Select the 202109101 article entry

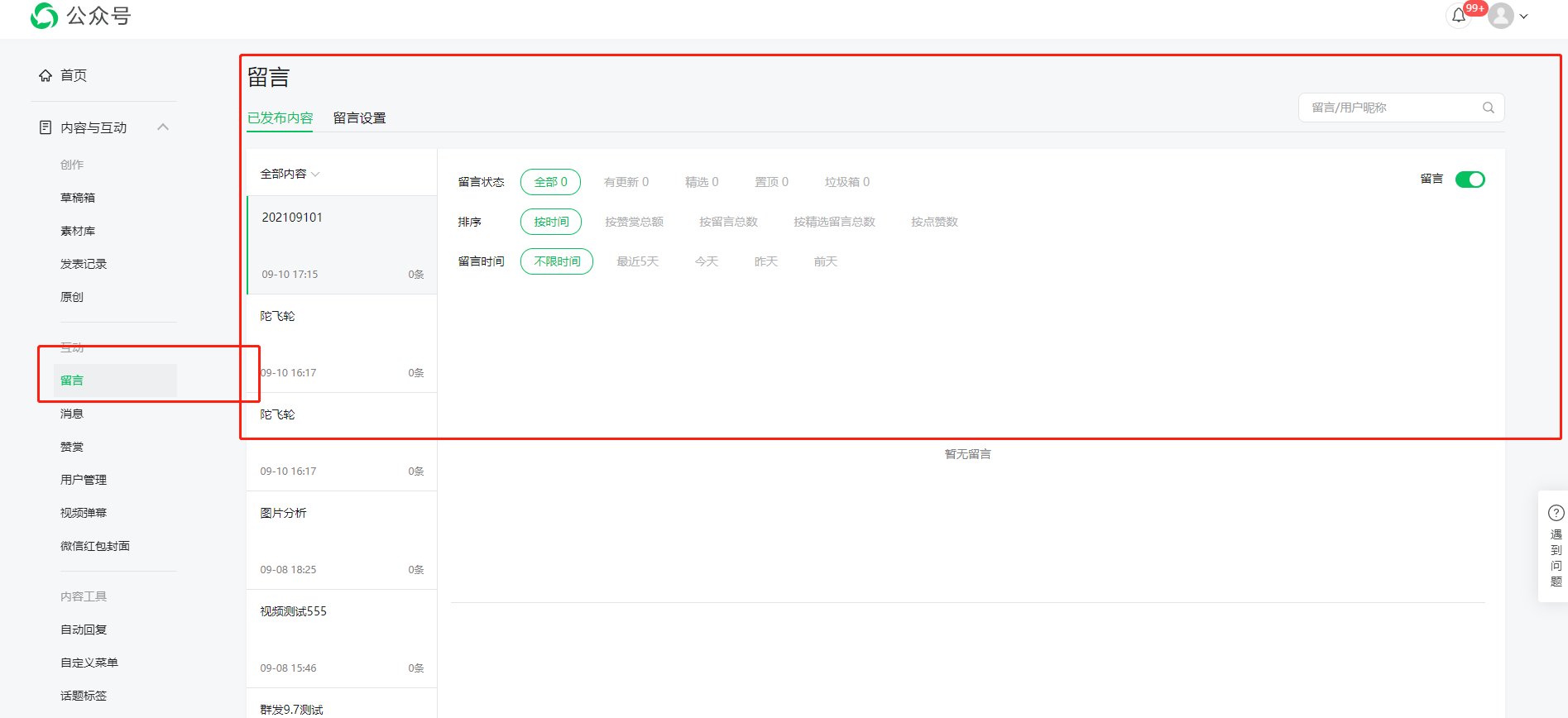342,245
